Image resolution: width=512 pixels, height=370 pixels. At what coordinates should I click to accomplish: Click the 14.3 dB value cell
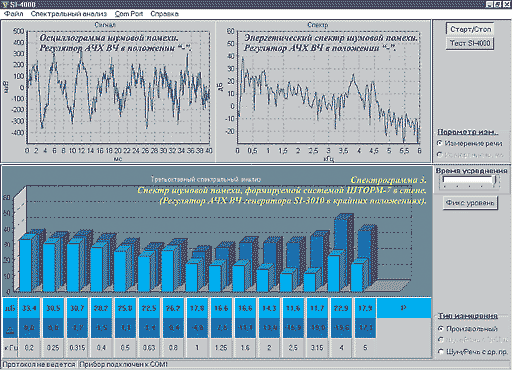tap(269, 308)
